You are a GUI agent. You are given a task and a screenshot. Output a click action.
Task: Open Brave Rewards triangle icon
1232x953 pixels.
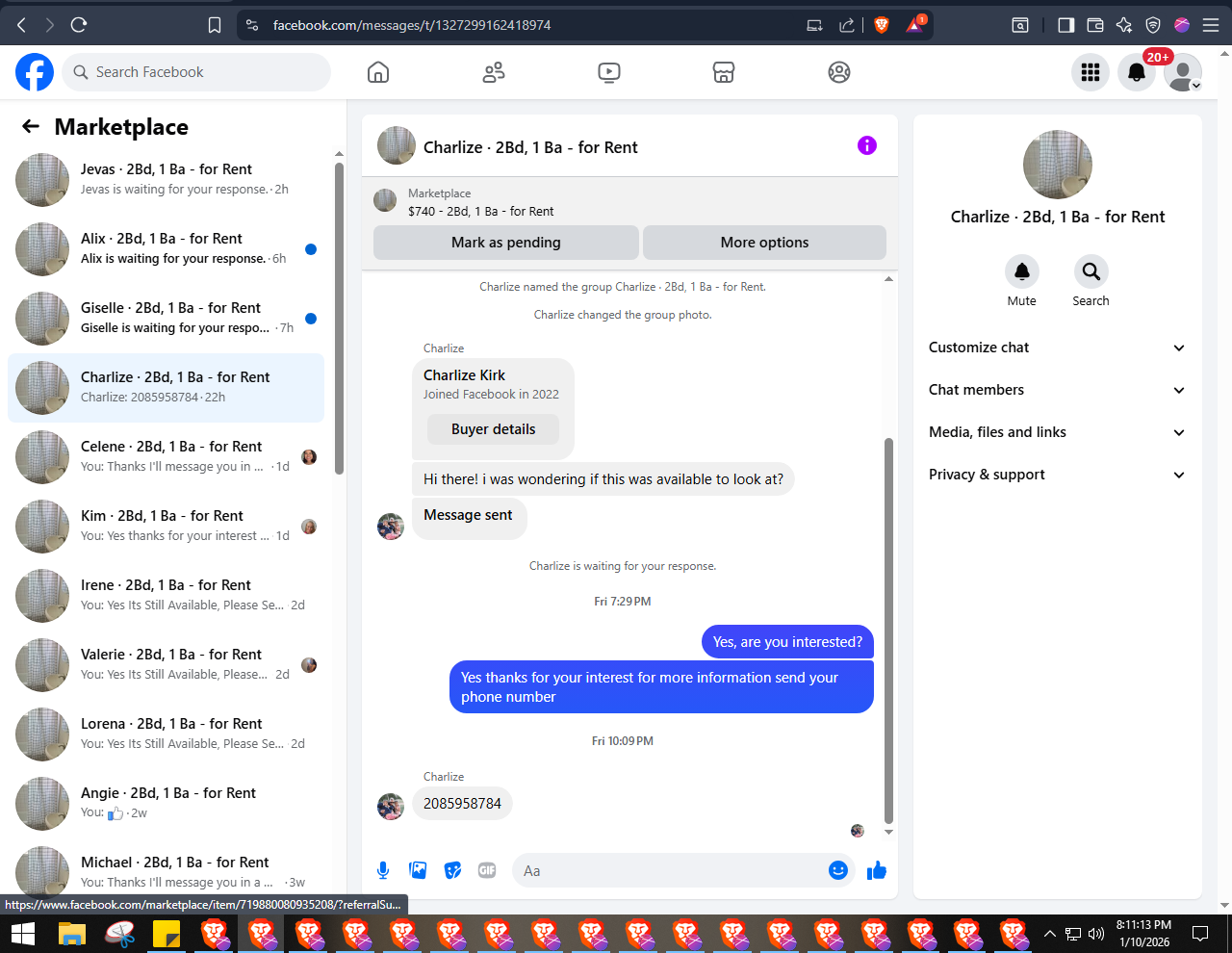click(915, 24)
